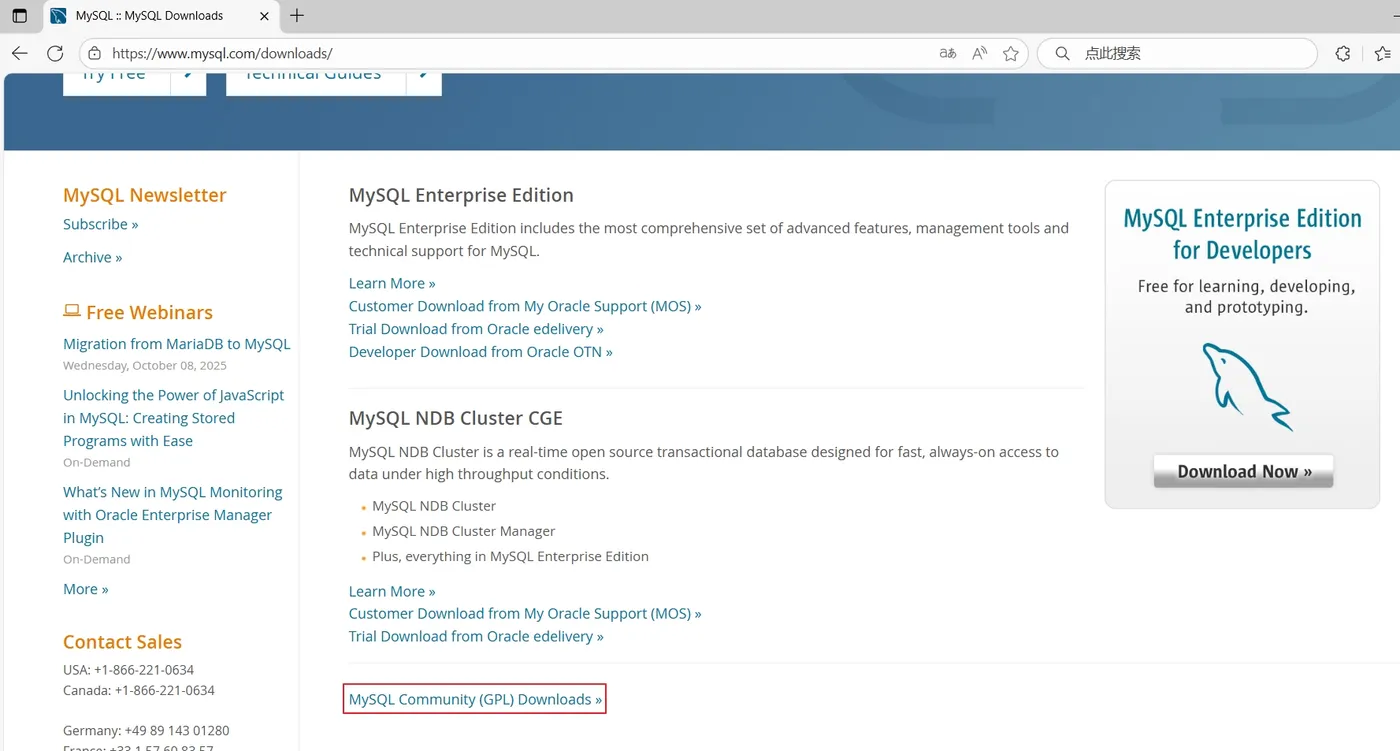Image resolution: width=1400 pixels, height=751 pixels.
Task: Open the Contact Sales heading
Action: click(x=122, y=642)
